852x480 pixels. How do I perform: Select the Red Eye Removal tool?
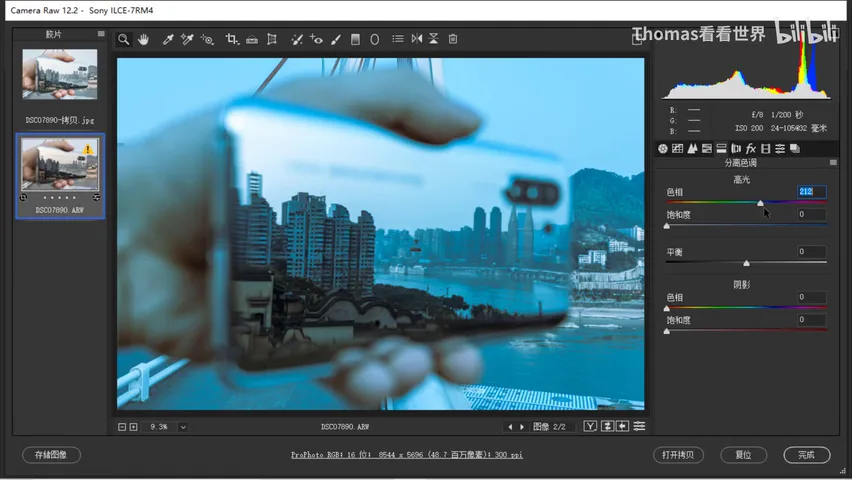point(316,39)
